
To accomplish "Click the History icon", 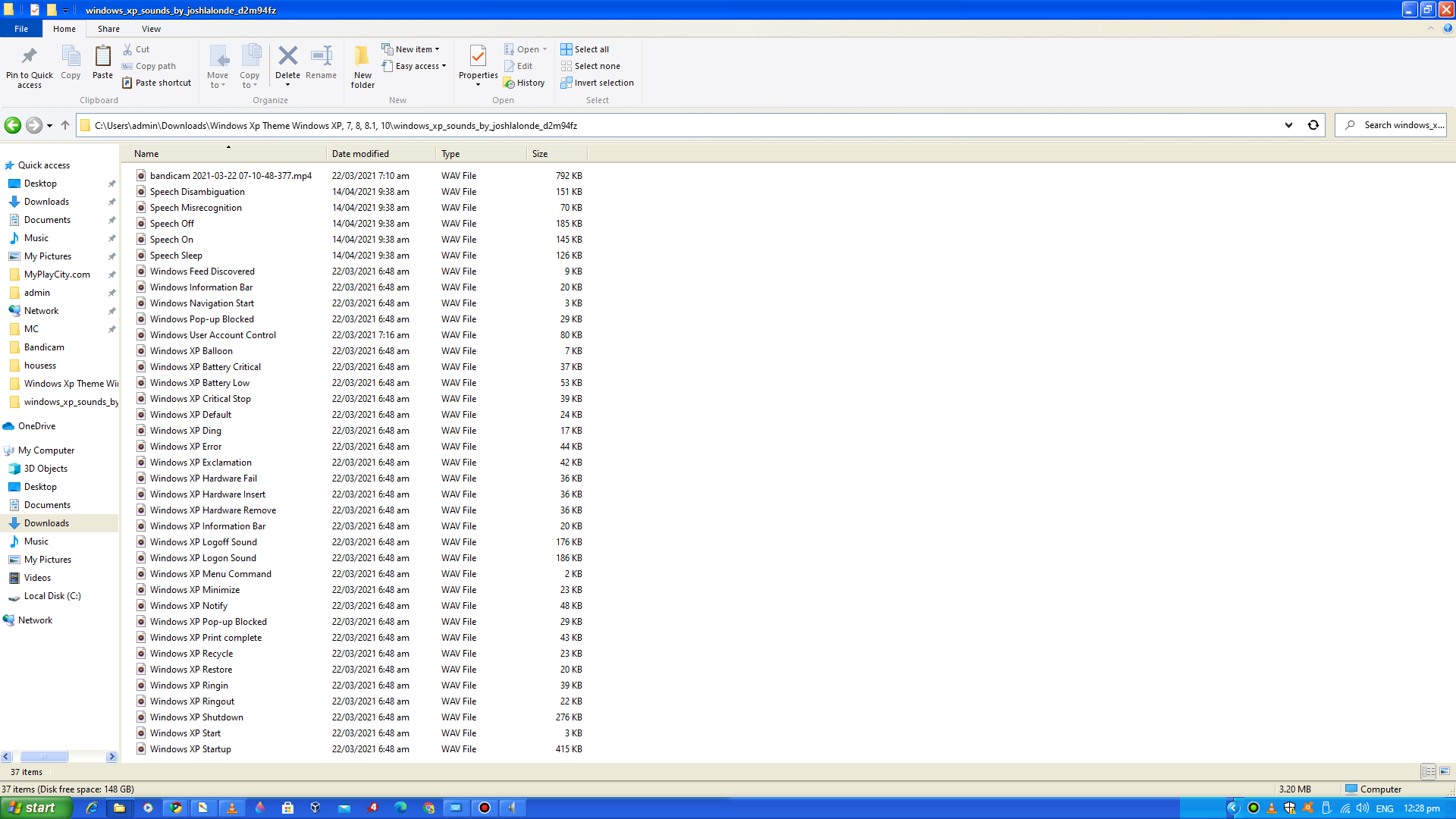I will point(524,83).
